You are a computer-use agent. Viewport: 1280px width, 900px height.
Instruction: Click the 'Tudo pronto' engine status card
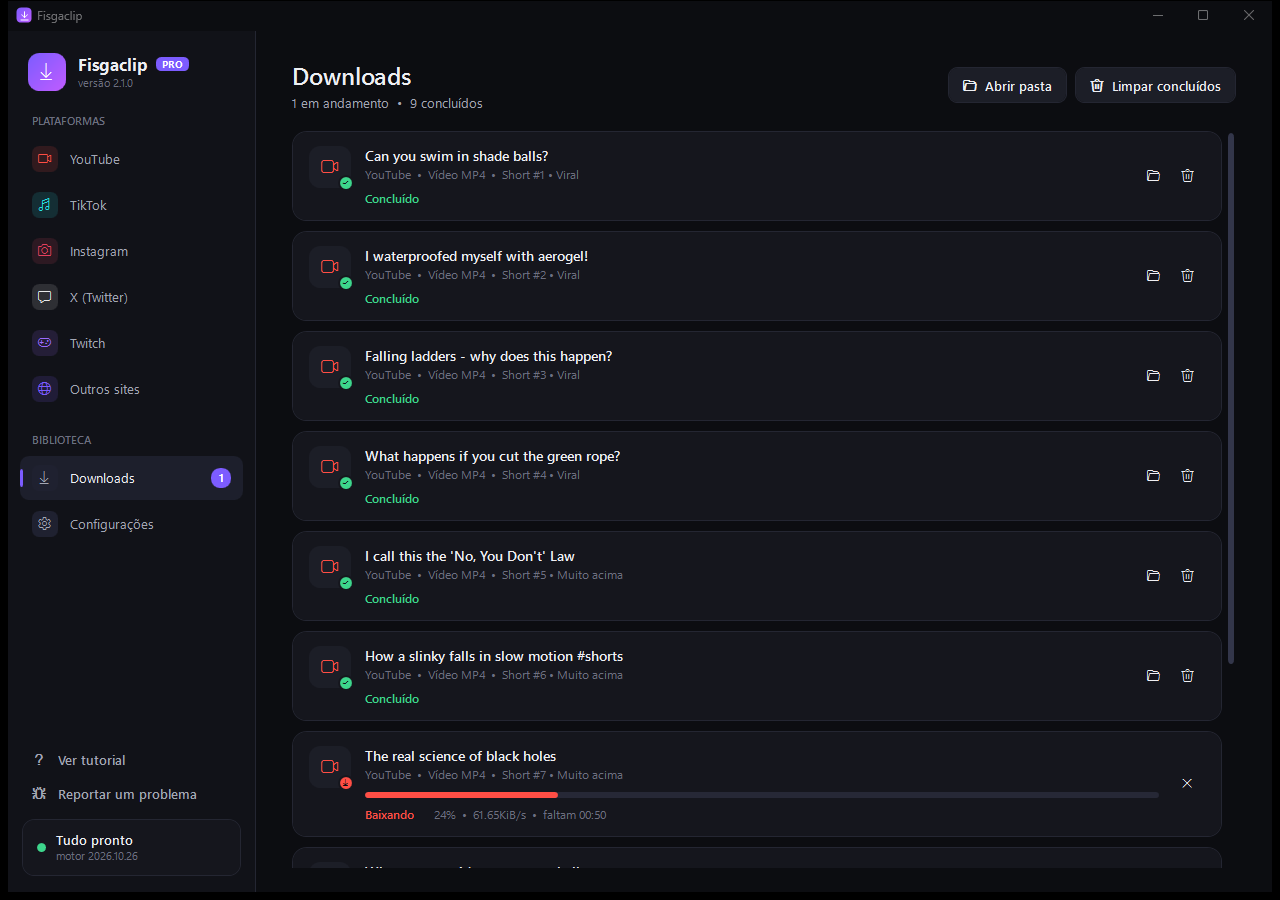tap(131, 847)
